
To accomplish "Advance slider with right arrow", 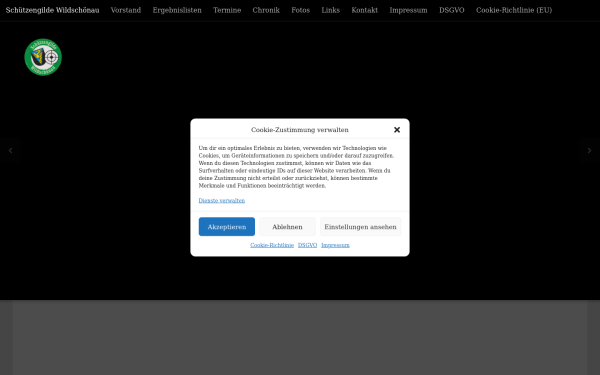I will tap(589, 150).
